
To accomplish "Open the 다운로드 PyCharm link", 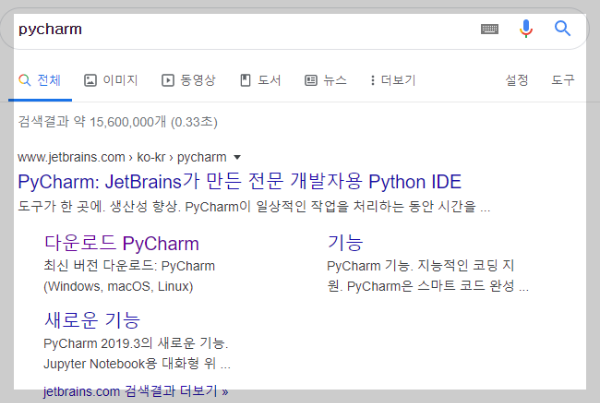I will 122,243.
